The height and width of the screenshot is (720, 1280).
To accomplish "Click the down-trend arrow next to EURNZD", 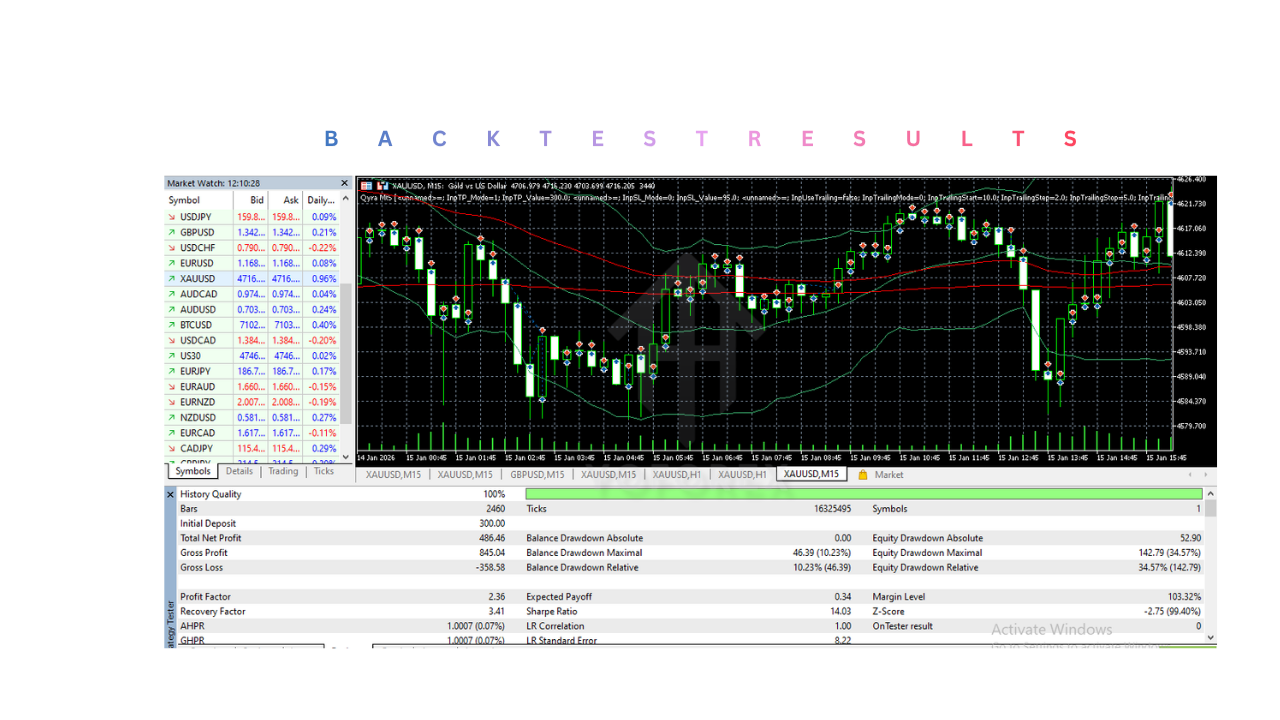I will 174,401.
